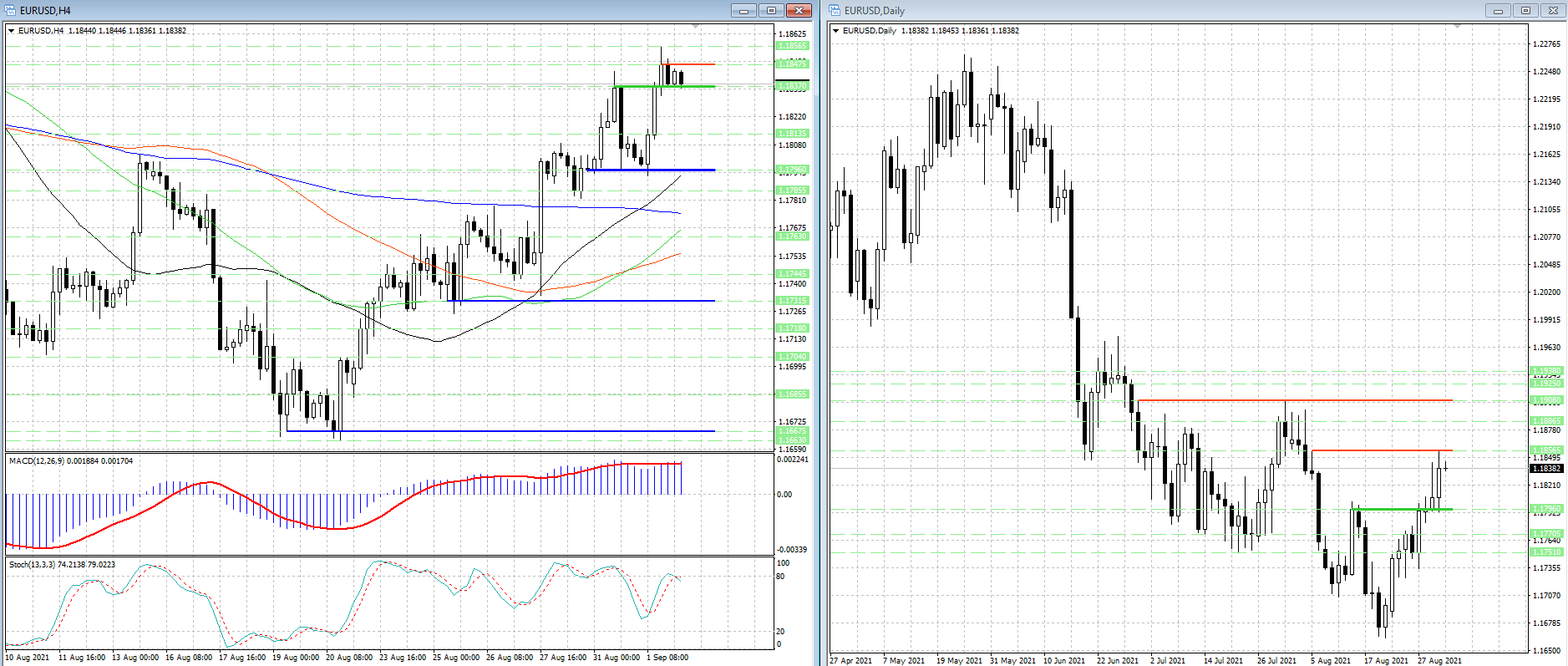Viewport: 1568px width, 666px height.
Task: Close the EURUSD,H4 chart window
Action: tap(799, 10)
